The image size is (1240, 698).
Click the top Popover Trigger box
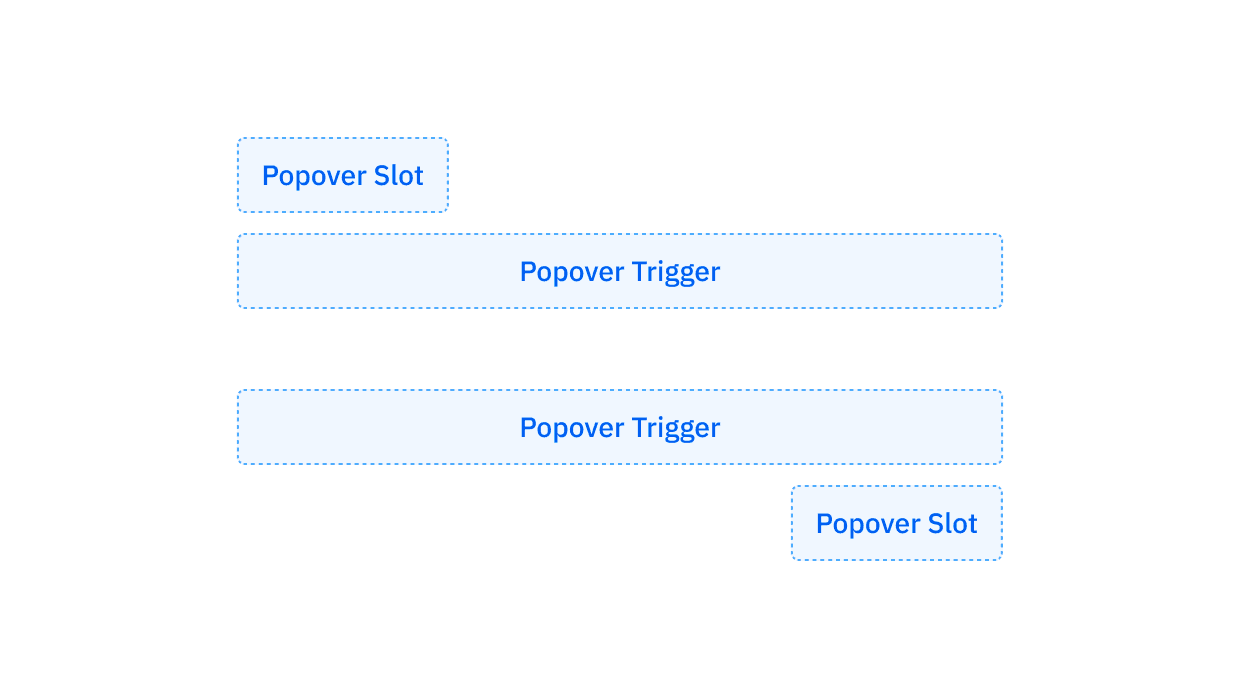coord(619,271)
